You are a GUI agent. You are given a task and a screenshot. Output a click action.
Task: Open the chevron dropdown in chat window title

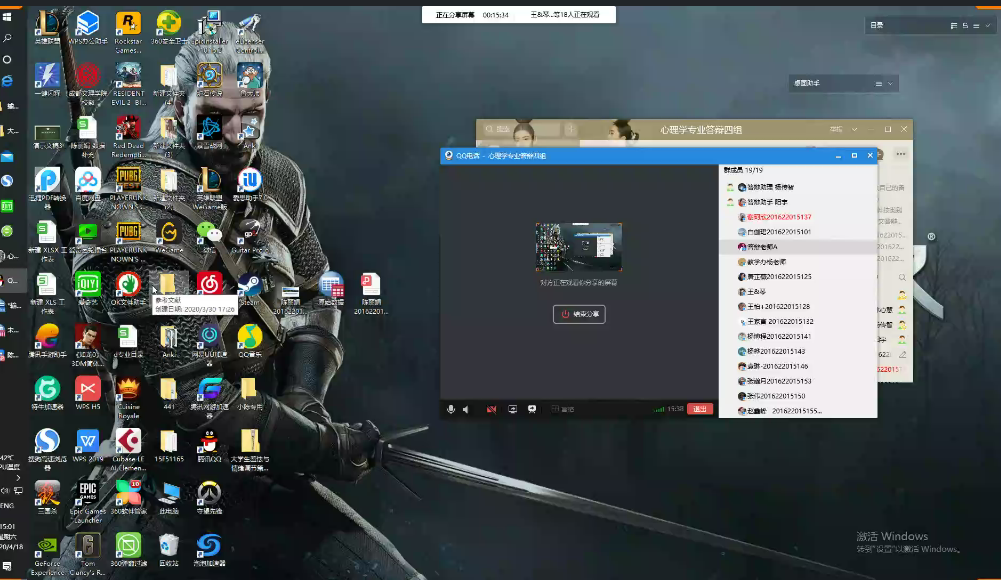(854, 130)
